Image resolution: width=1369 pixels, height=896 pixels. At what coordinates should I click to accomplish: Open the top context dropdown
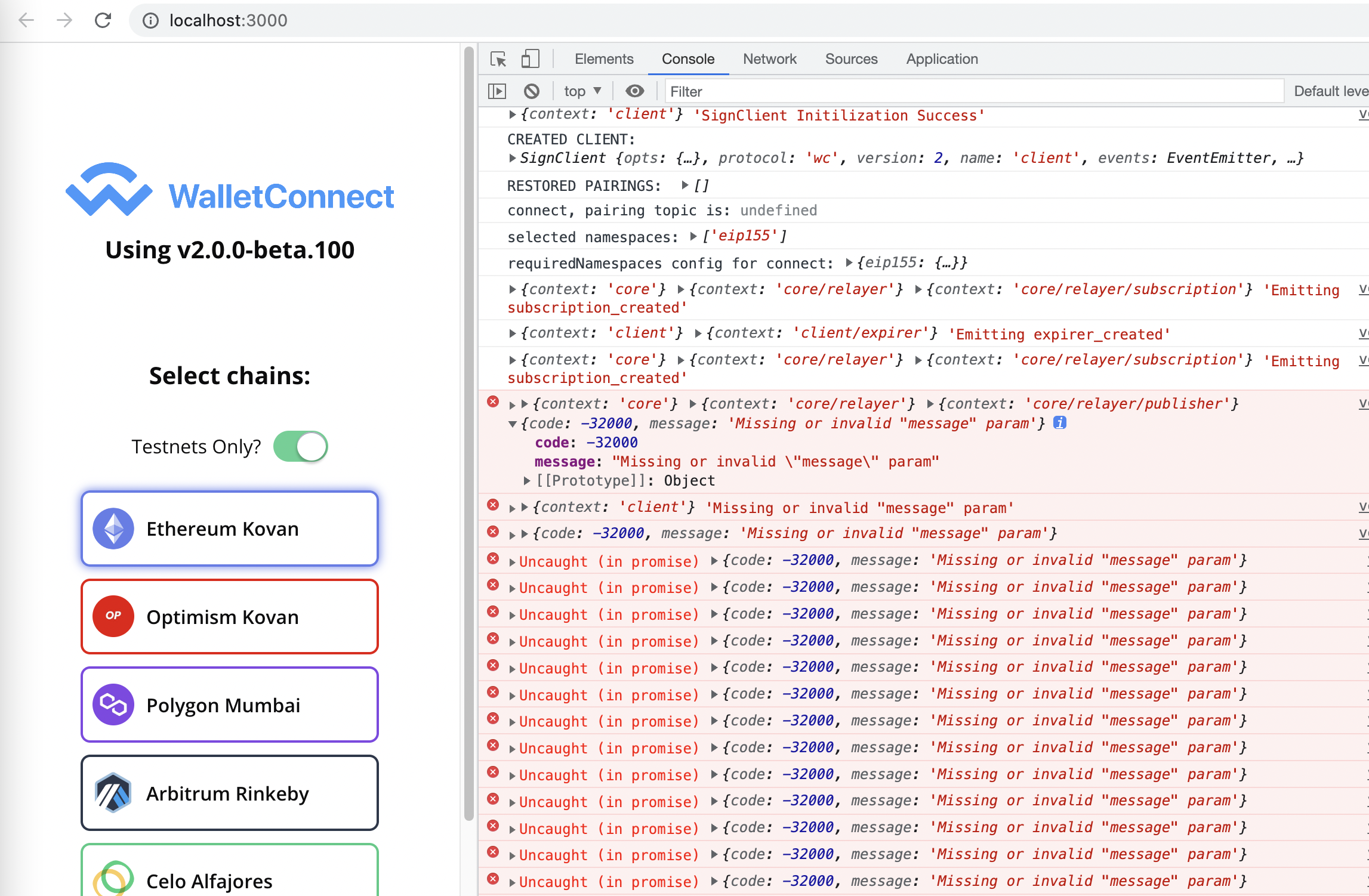coord(582,91)
